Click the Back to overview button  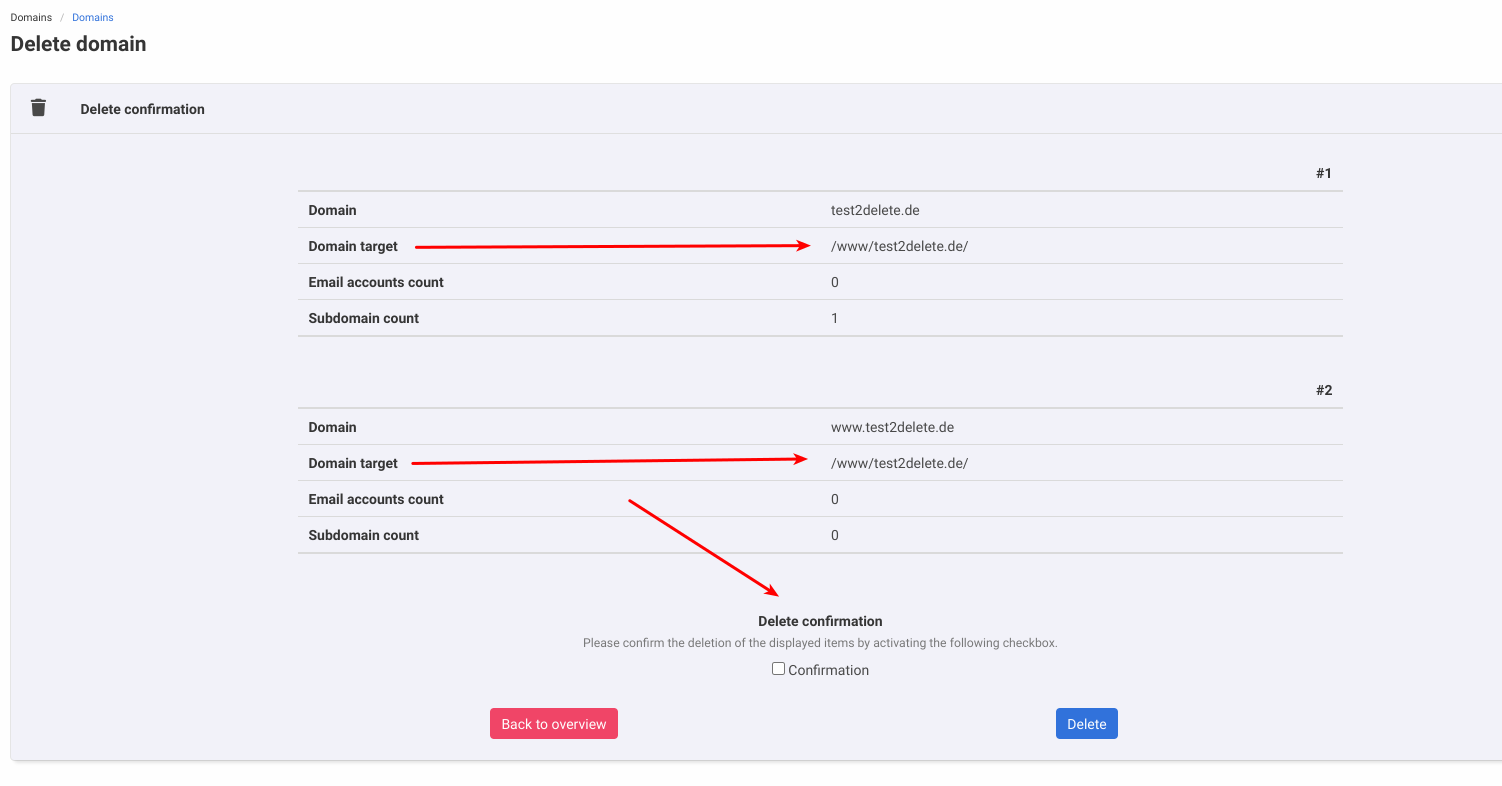pos(553,724)
